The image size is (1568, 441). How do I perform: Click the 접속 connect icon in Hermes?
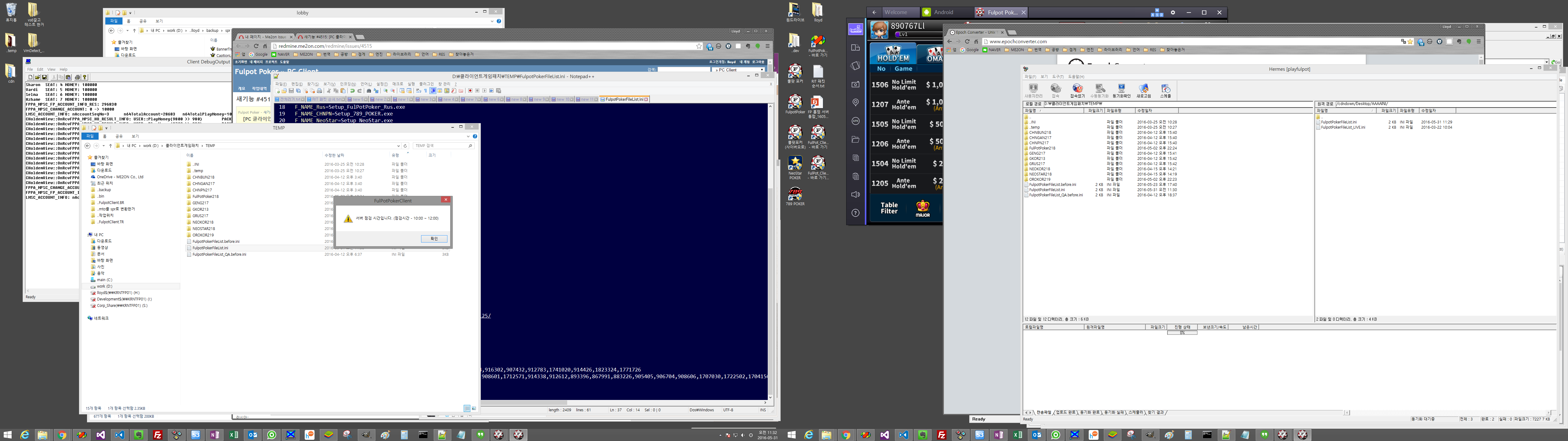click(1055, 91)
